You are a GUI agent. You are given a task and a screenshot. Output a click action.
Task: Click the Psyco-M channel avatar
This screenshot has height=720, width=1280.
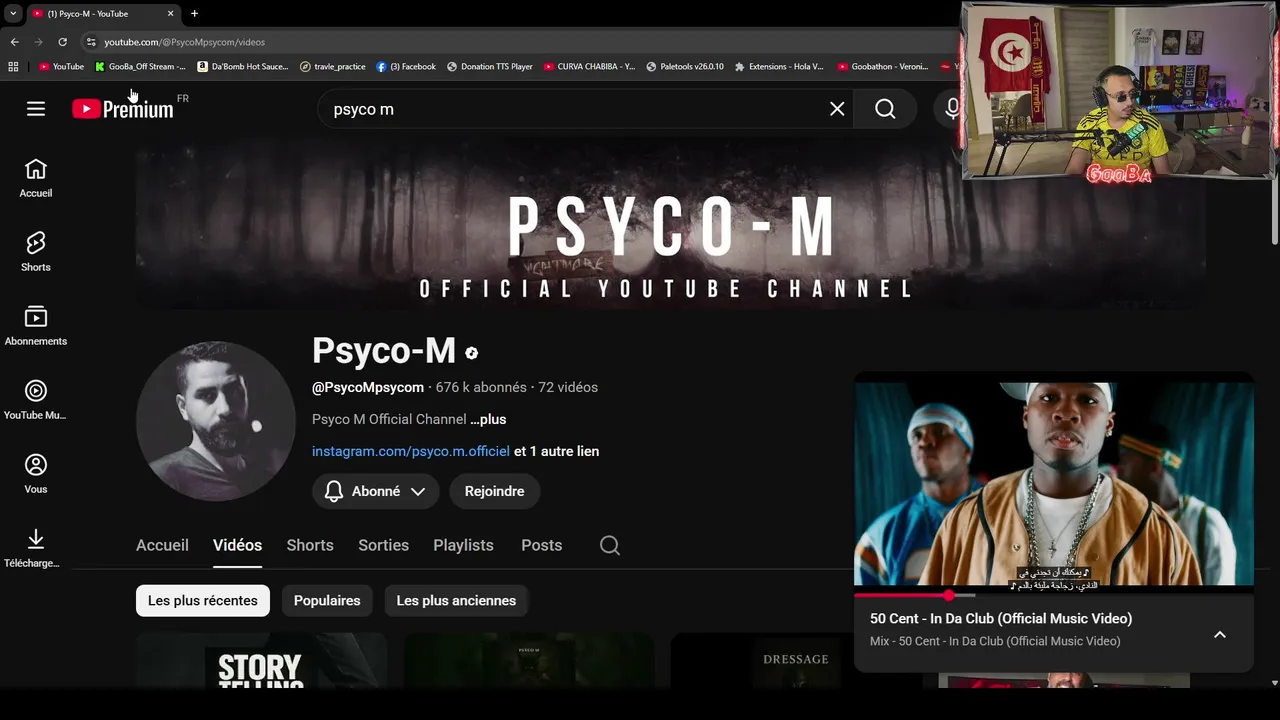tap(216, 421)
